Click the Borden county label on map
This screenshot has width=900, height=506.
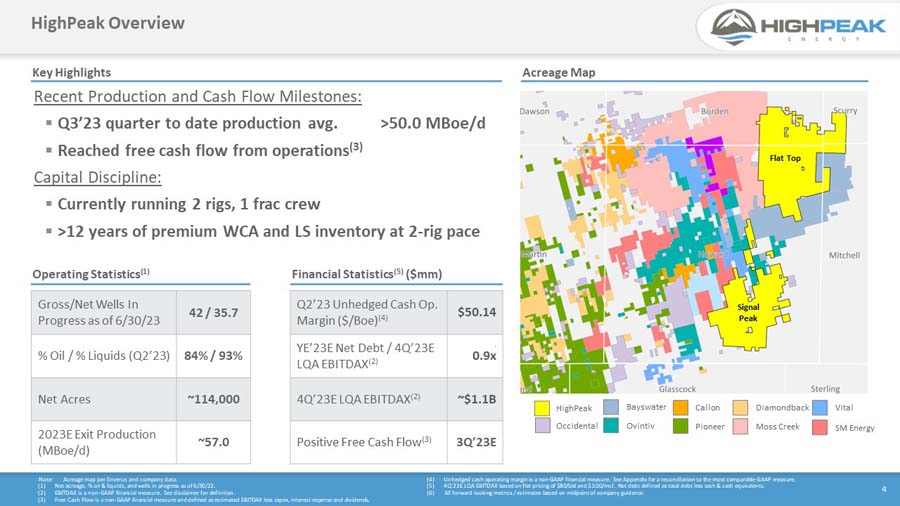(x=715, y=111)
